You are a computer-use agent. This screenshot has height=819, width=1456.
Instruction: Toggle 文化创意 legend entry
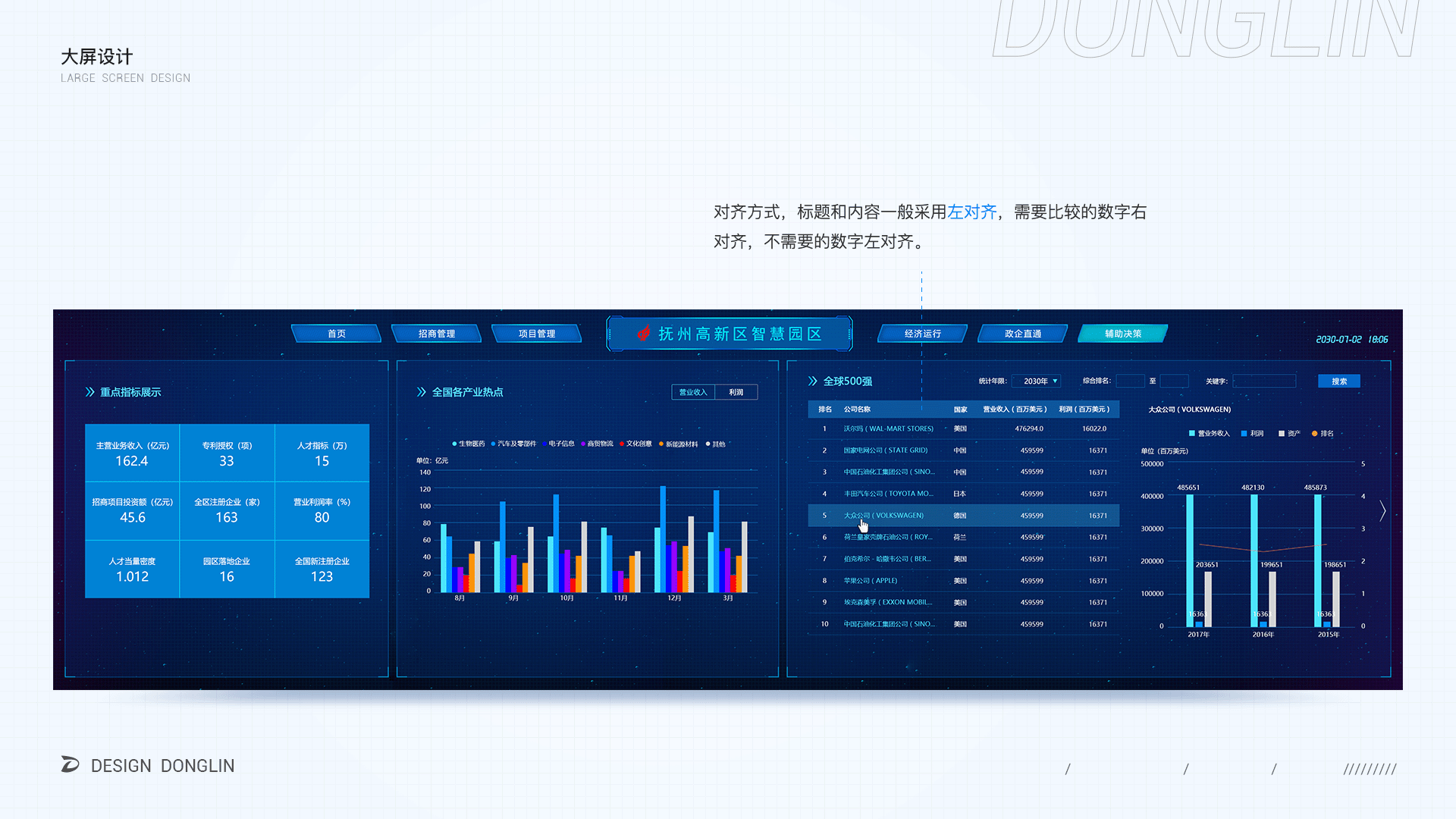(x=635, y=444)
